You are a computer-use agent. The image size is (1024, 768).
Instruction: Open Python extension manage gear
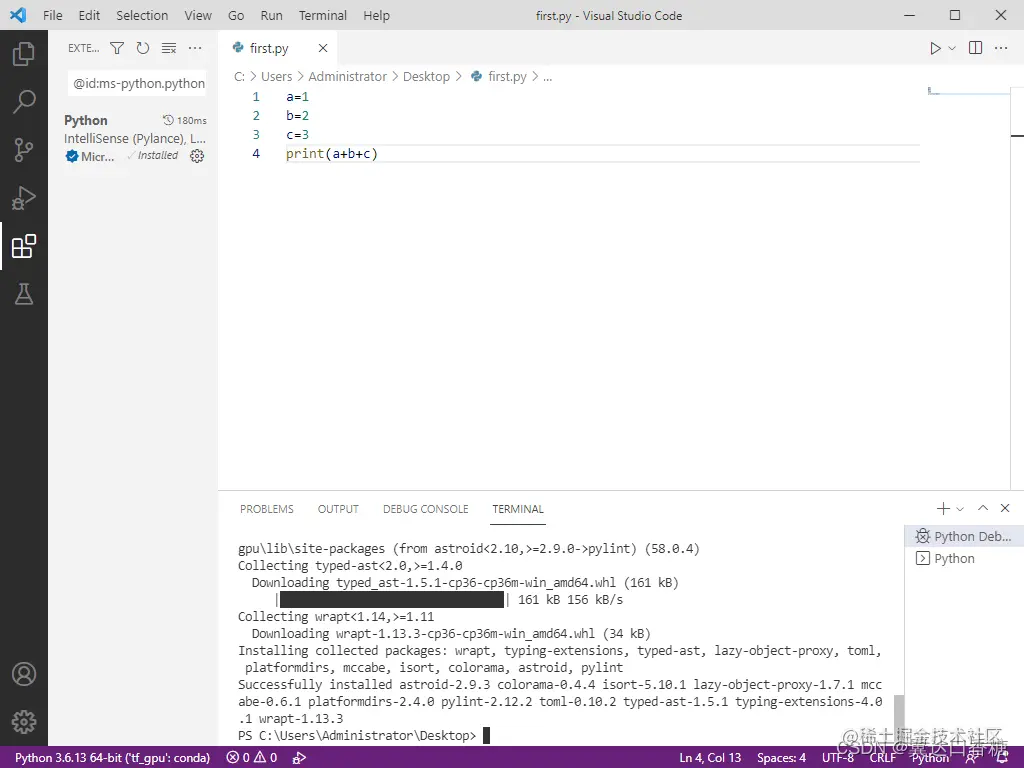(x=197, y=156)
